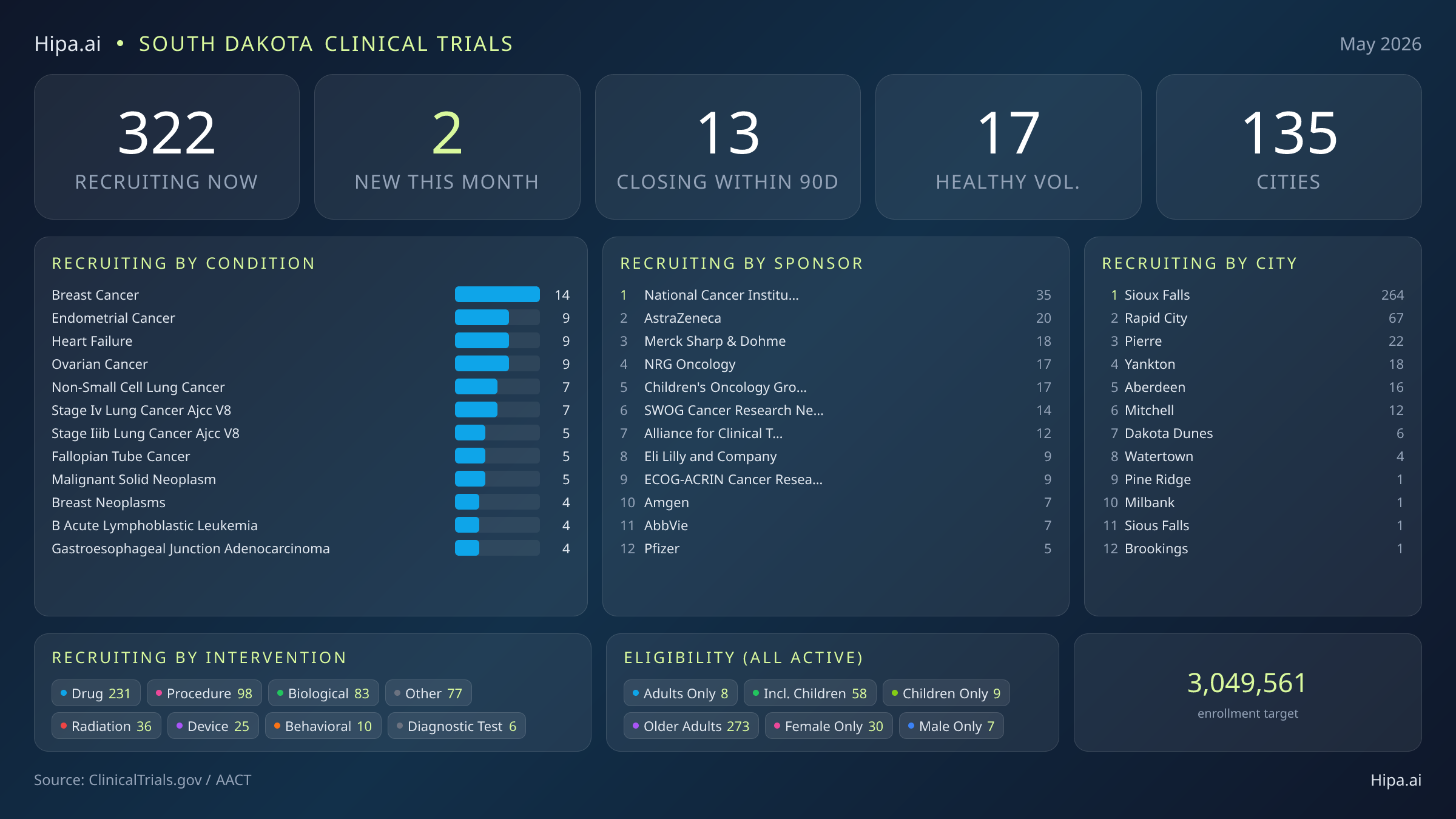Open the 135 Cities card
The image size is (1456, 819).
tap(1289, 147)
